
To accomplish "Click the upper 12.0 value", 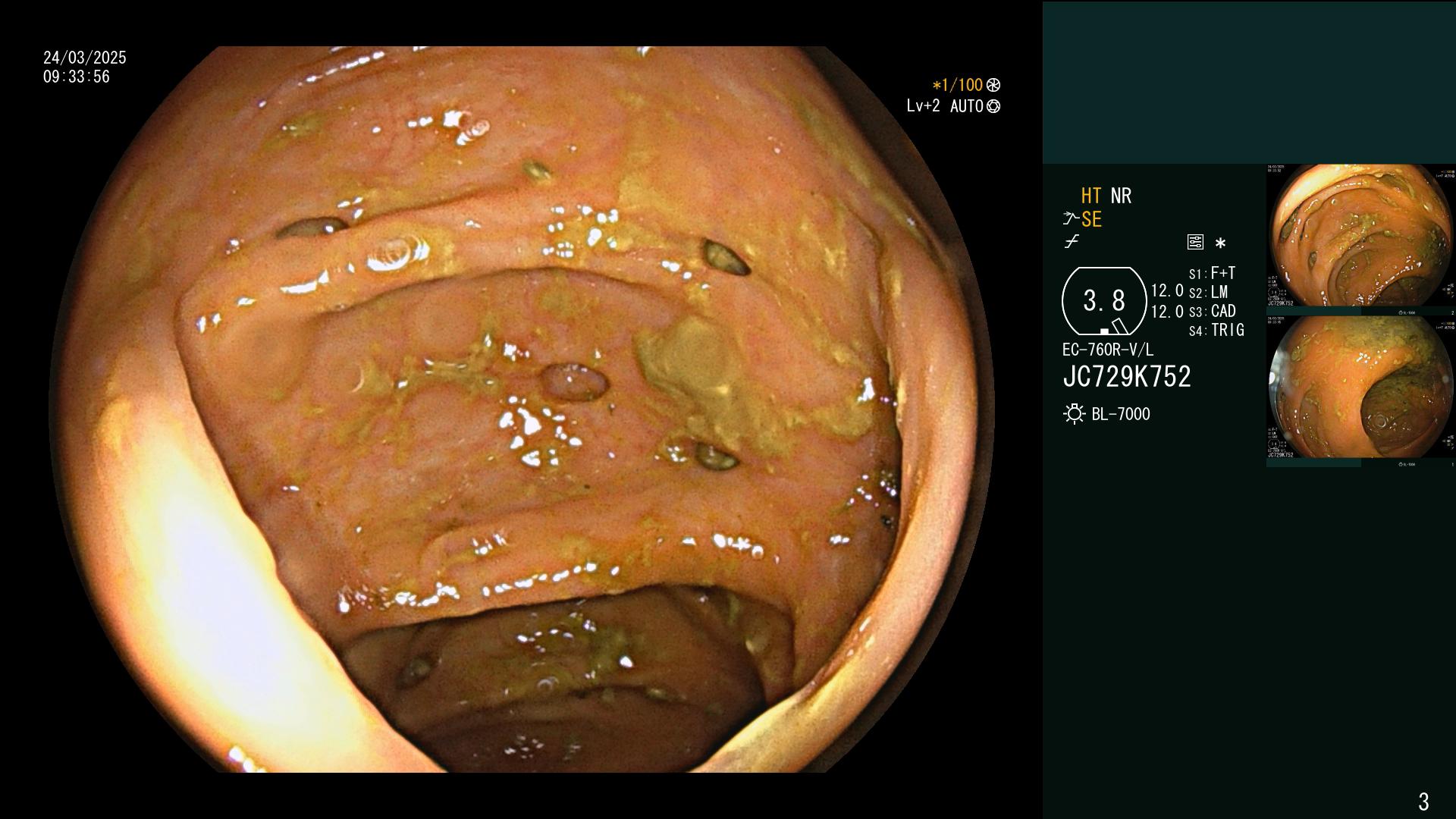I will [x=1167, y=290].
